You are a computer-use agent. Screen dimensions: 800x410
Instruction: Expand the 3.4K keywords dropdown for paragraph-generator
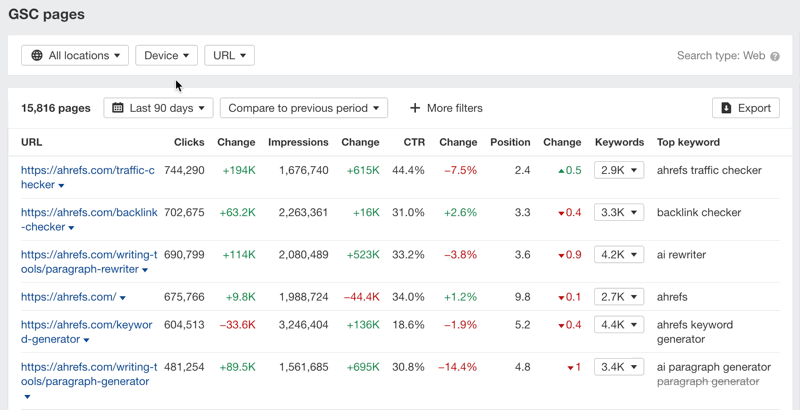pyautogui.click(x=618, y=367)
